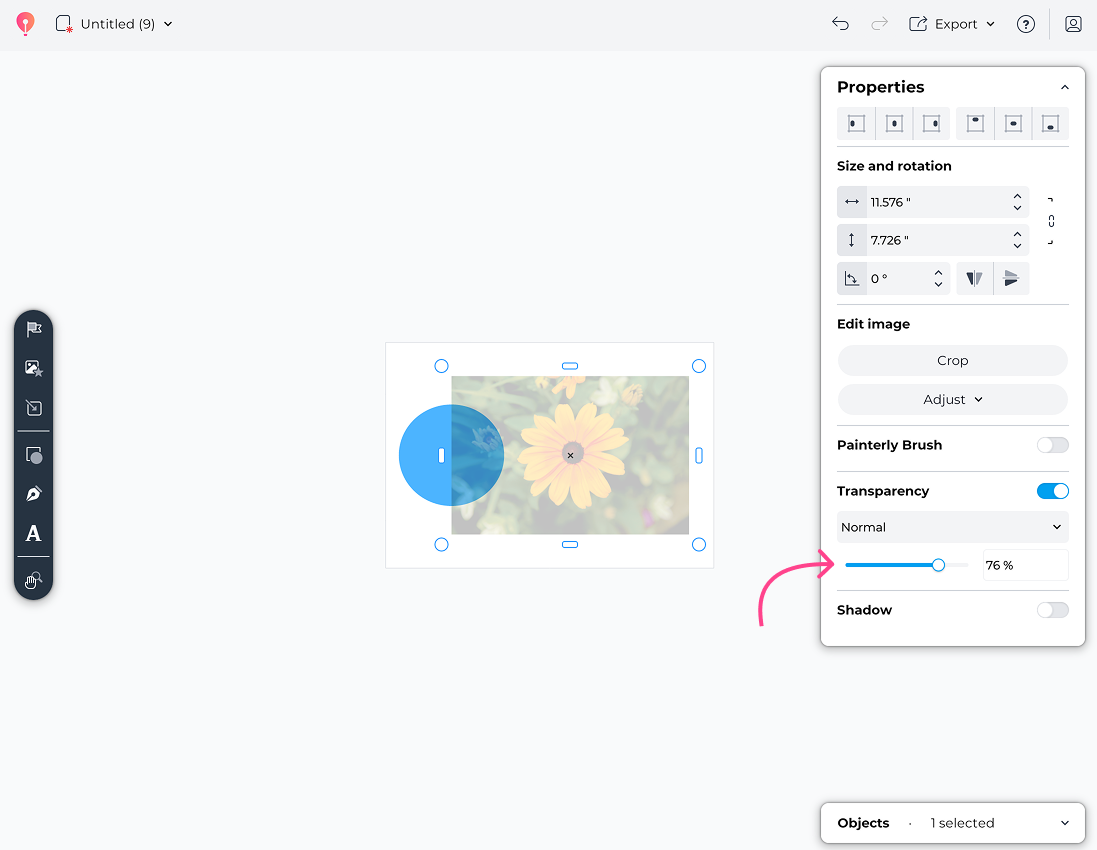The width and height of the screenshot is (1097, 850).
Task: Open the Untitled (9) document menu
Action: tap(114, 24)
